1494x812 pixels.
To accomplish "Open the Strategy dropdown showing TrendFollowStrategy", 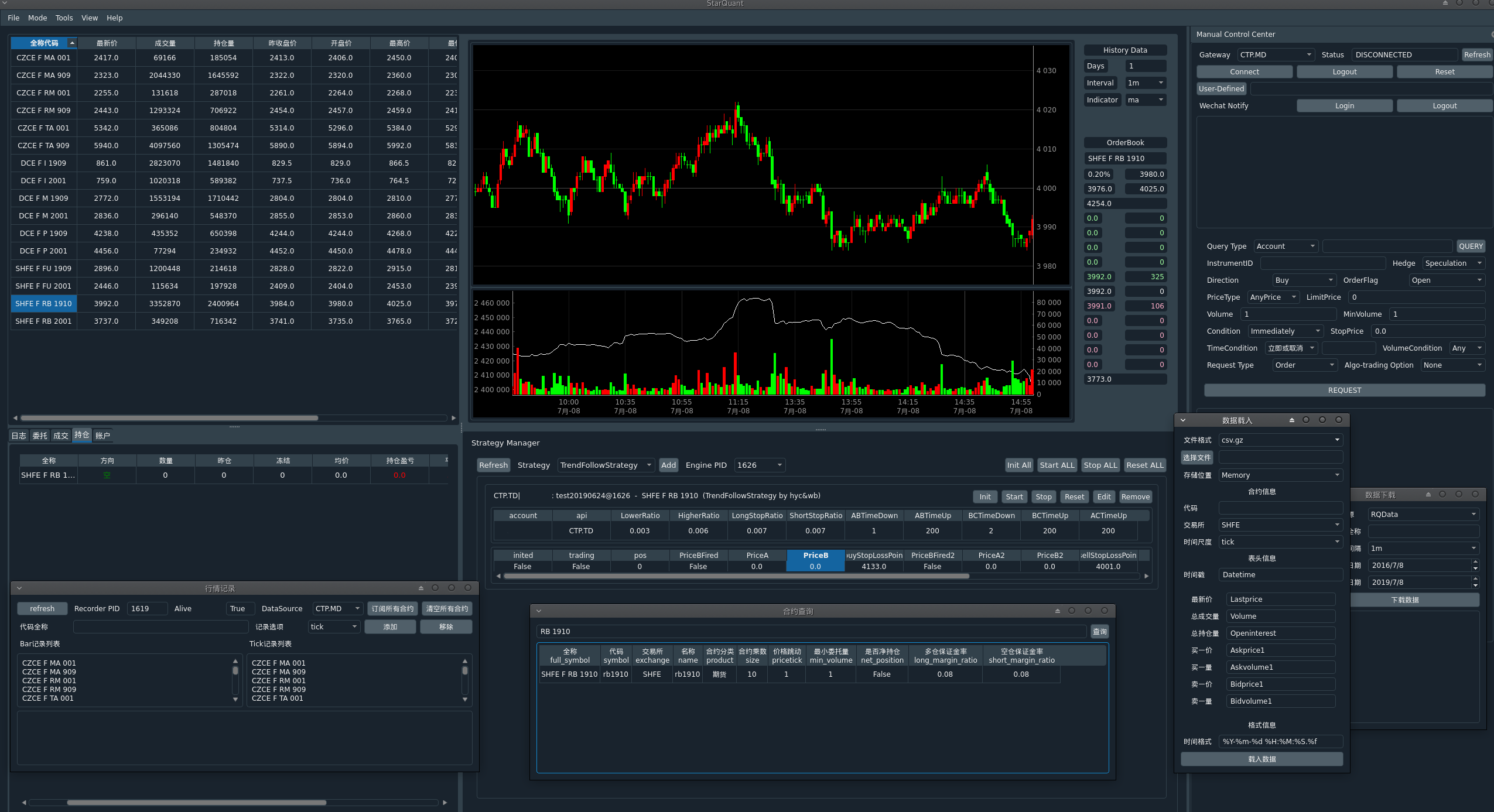I will point(605,465).
